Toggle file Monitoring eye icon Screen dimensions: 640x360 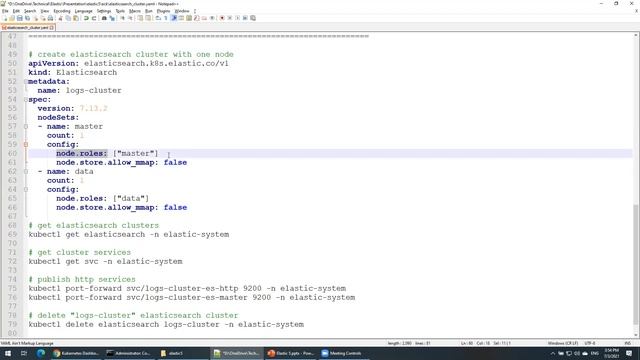(x=212, y=18)
